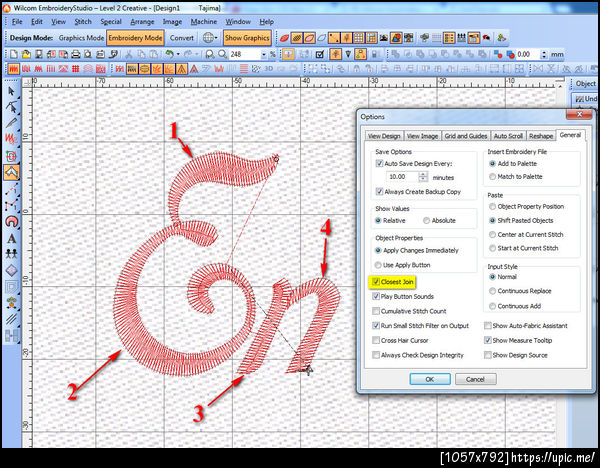
Task: Click the diagonal lines stitch angle tool
Action: (11, 319)
